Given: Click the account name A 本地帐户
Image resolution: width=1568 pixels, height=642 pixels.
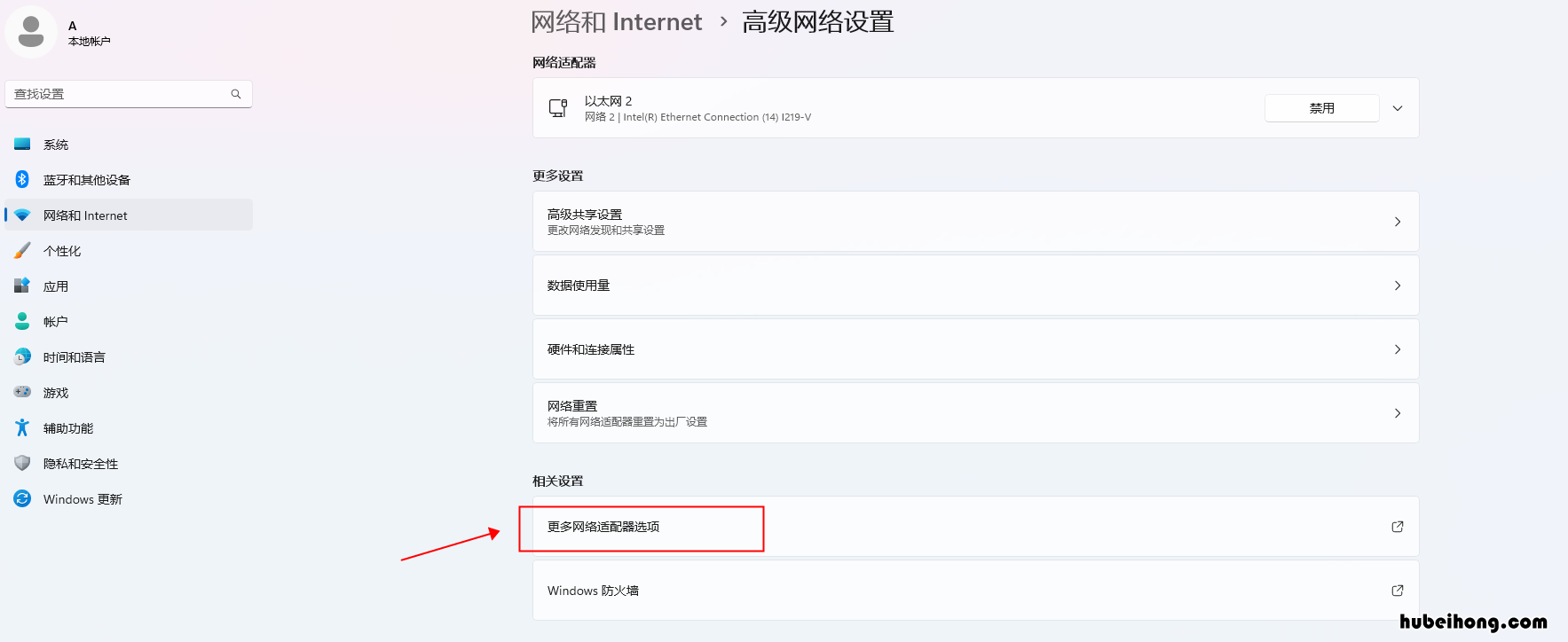Looking at the screenshot, I should (x=90, y=33).
